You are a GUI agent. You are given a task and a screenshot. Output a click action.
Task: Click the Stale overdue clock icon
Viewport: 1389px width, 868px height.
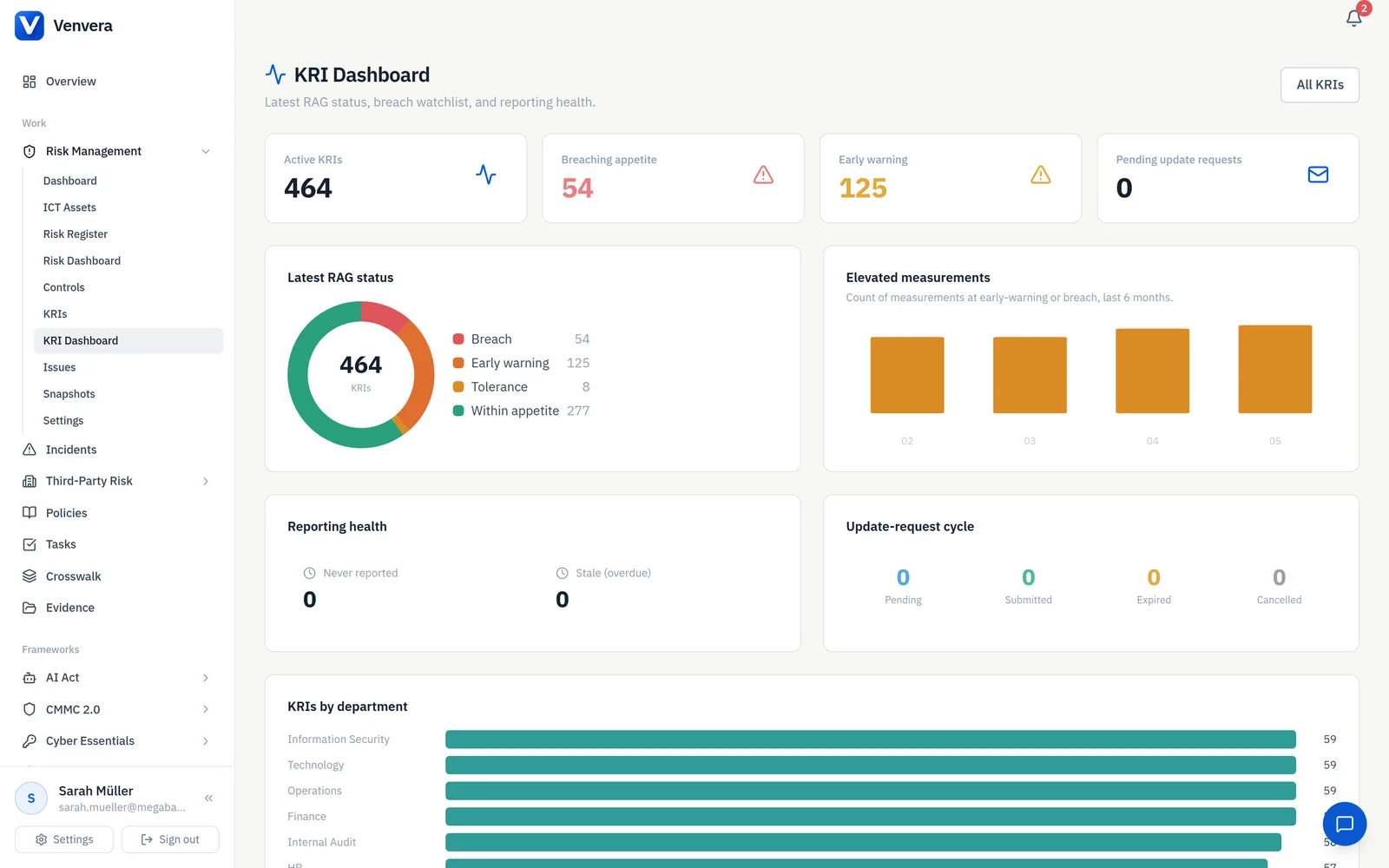(562, 573)
